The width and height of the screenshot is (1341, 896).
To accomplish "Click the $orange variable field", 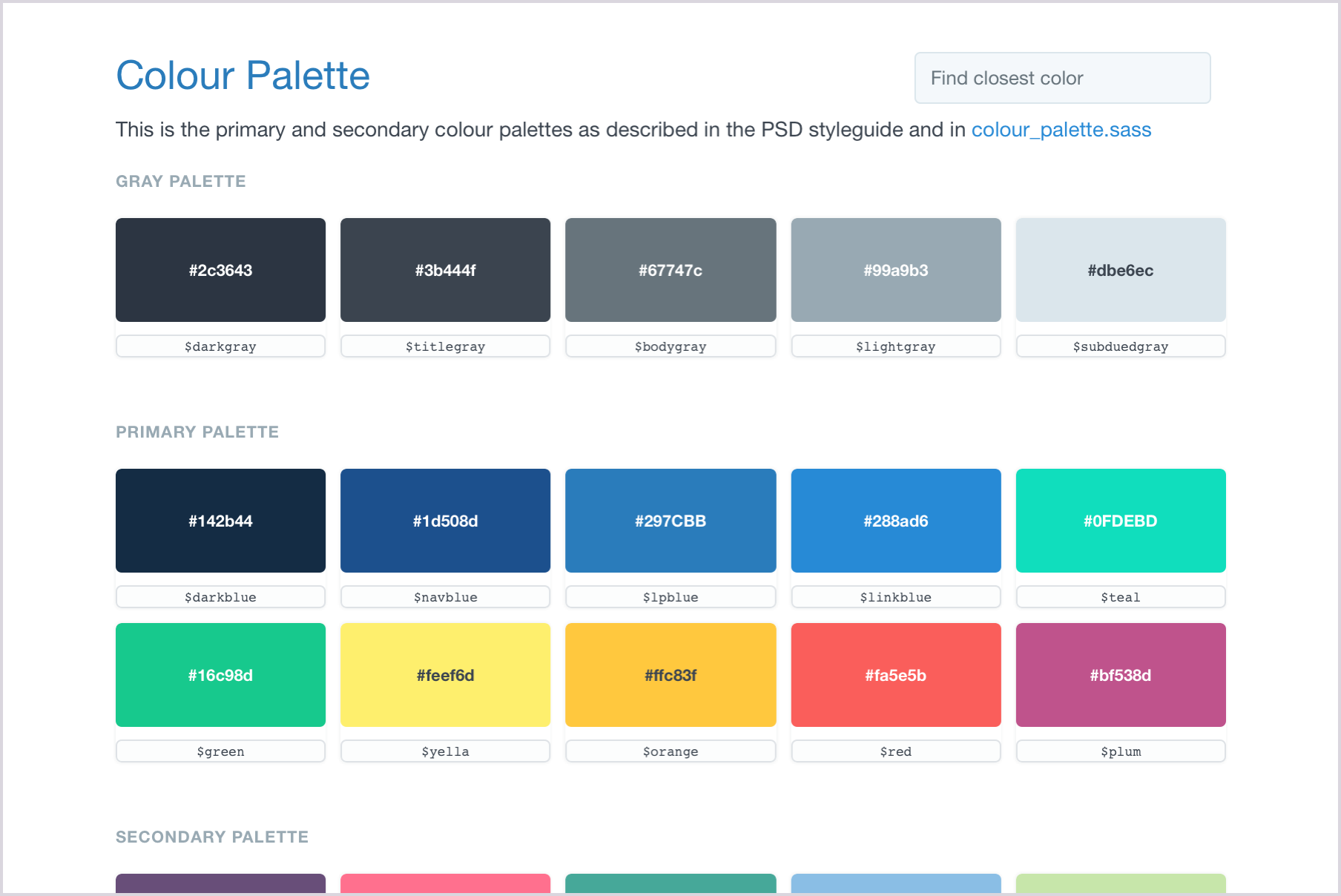I will pyautogui.click(x=670, y=751).
